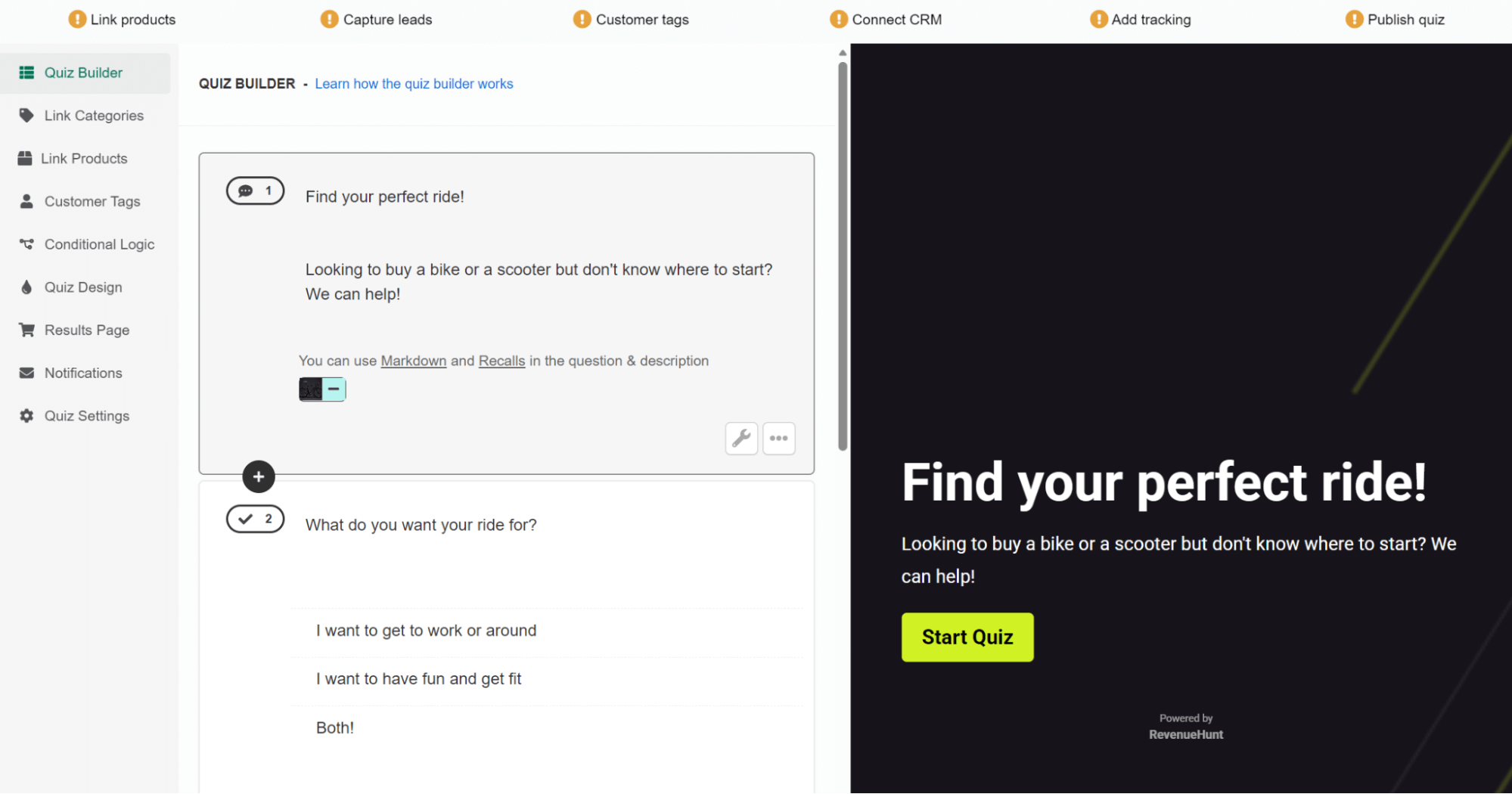This screenshot has height=794, width=1512.
Task: Open the ellipsis options menu on question one
Action: point(778,439)
